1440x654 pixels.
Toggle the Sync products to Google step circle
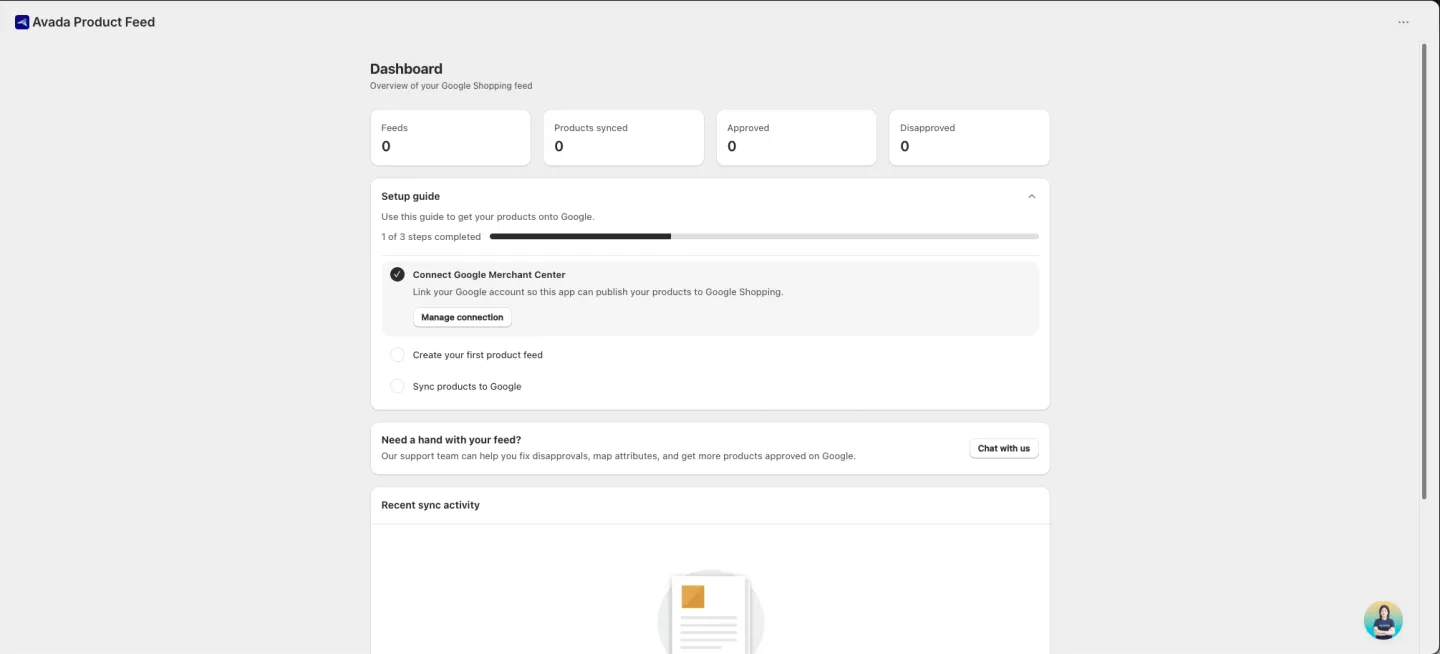click(397, 386)
